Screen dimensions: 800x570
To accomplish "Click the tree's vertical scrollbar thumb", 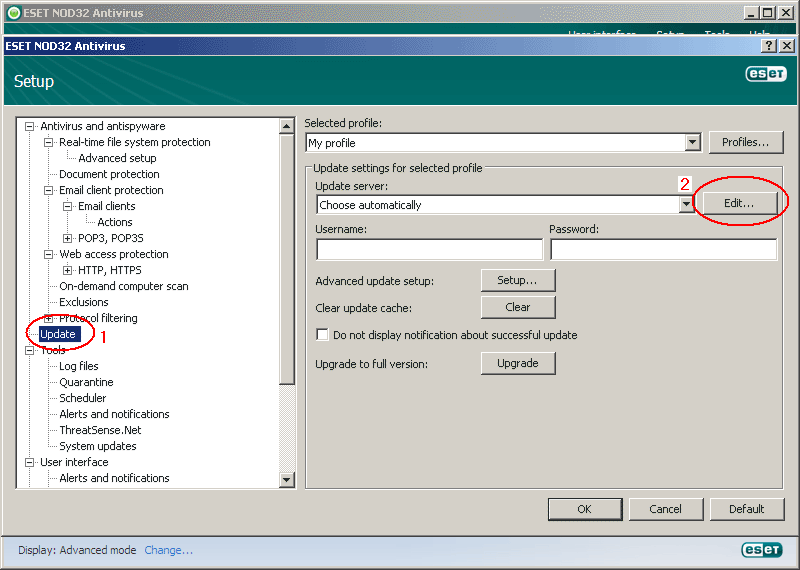I will pyautogui.click(x=287, y=259).
